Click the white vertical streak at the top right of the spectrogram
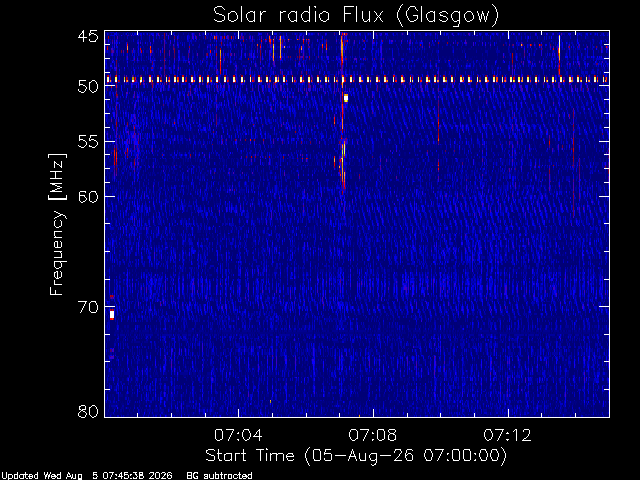640x480 pixels. (559, 45)
